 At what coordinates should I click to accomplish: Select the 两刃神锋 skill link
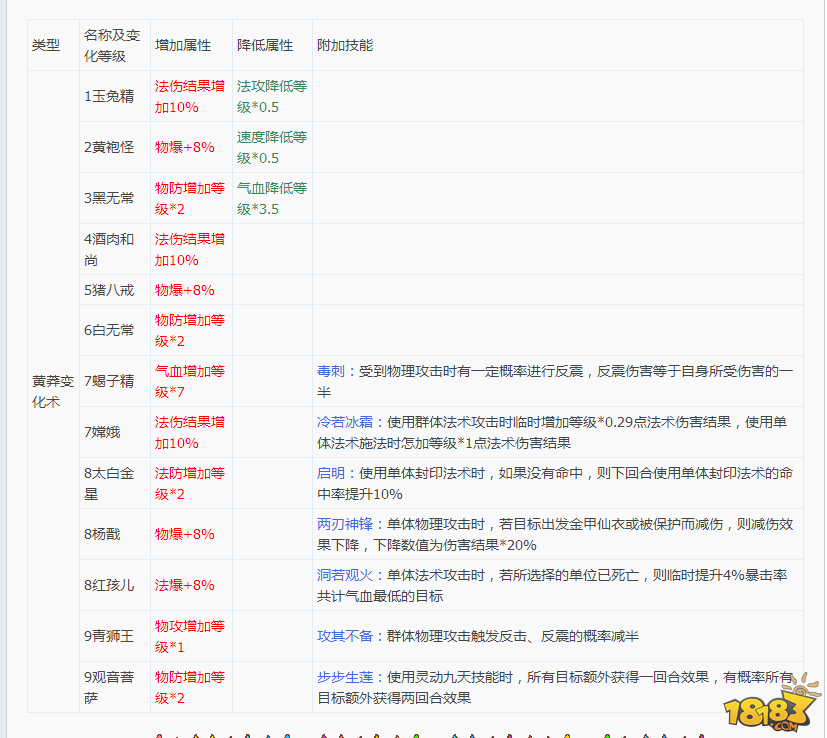tap(345, 524)
